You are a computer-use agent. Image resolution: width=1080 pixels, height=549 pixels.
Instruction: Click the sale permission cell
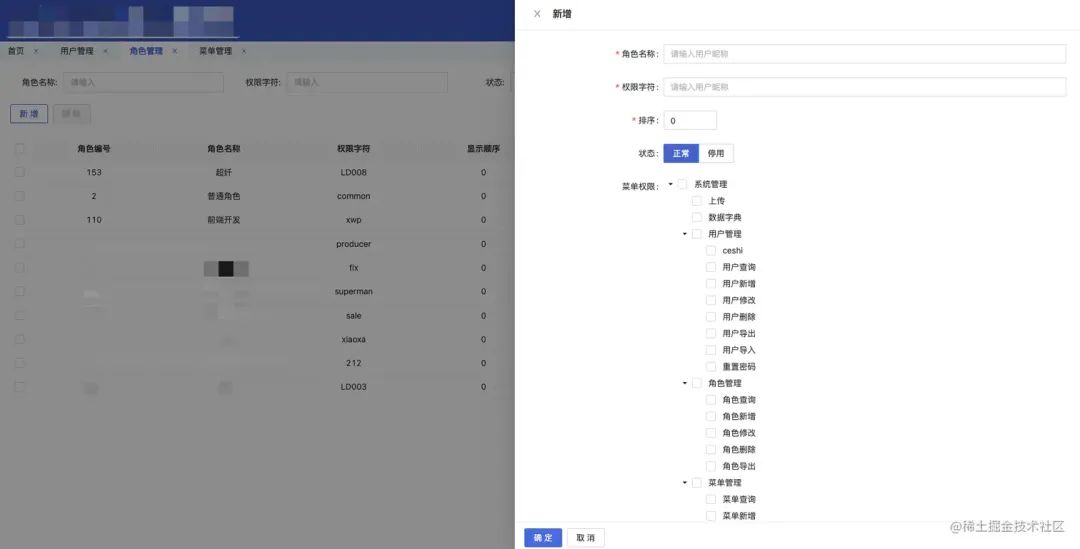(353, 315)
